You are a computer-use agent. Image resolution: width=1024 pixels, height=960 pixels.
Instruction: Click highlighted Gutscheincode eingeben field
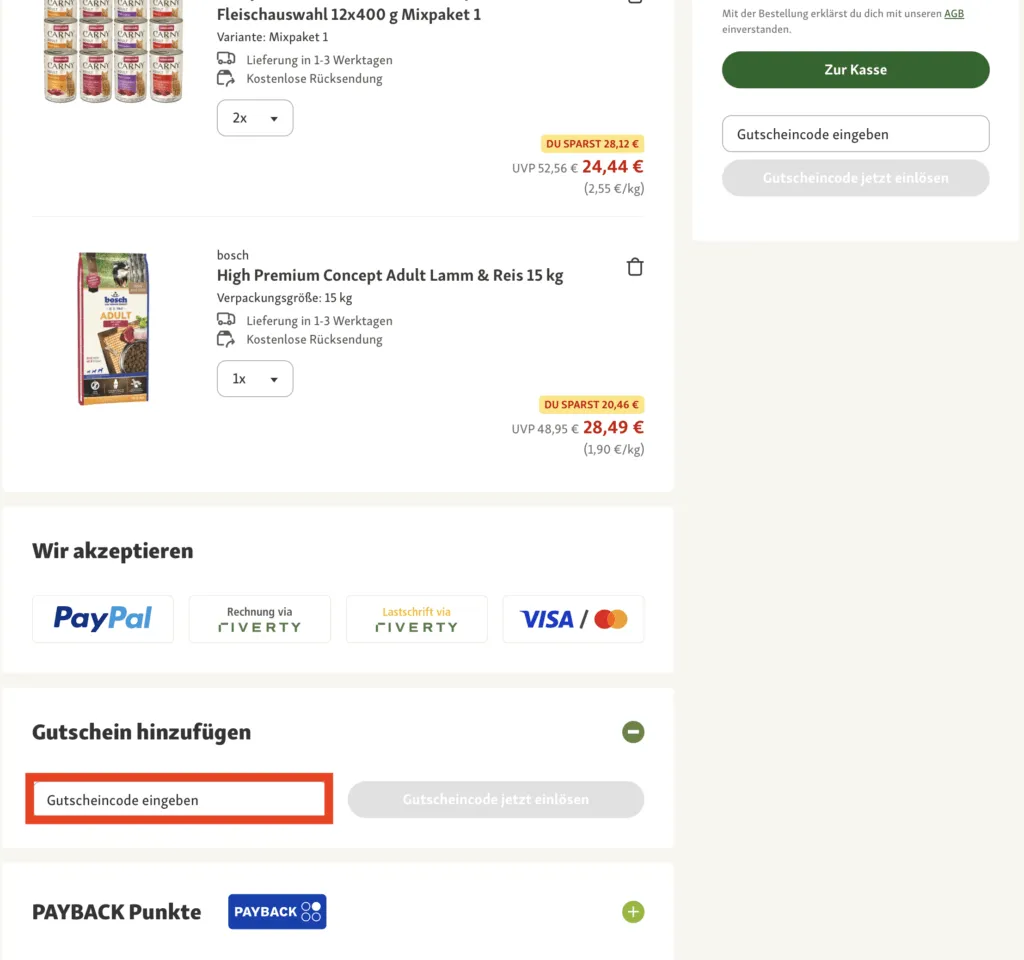coord(179,800)
